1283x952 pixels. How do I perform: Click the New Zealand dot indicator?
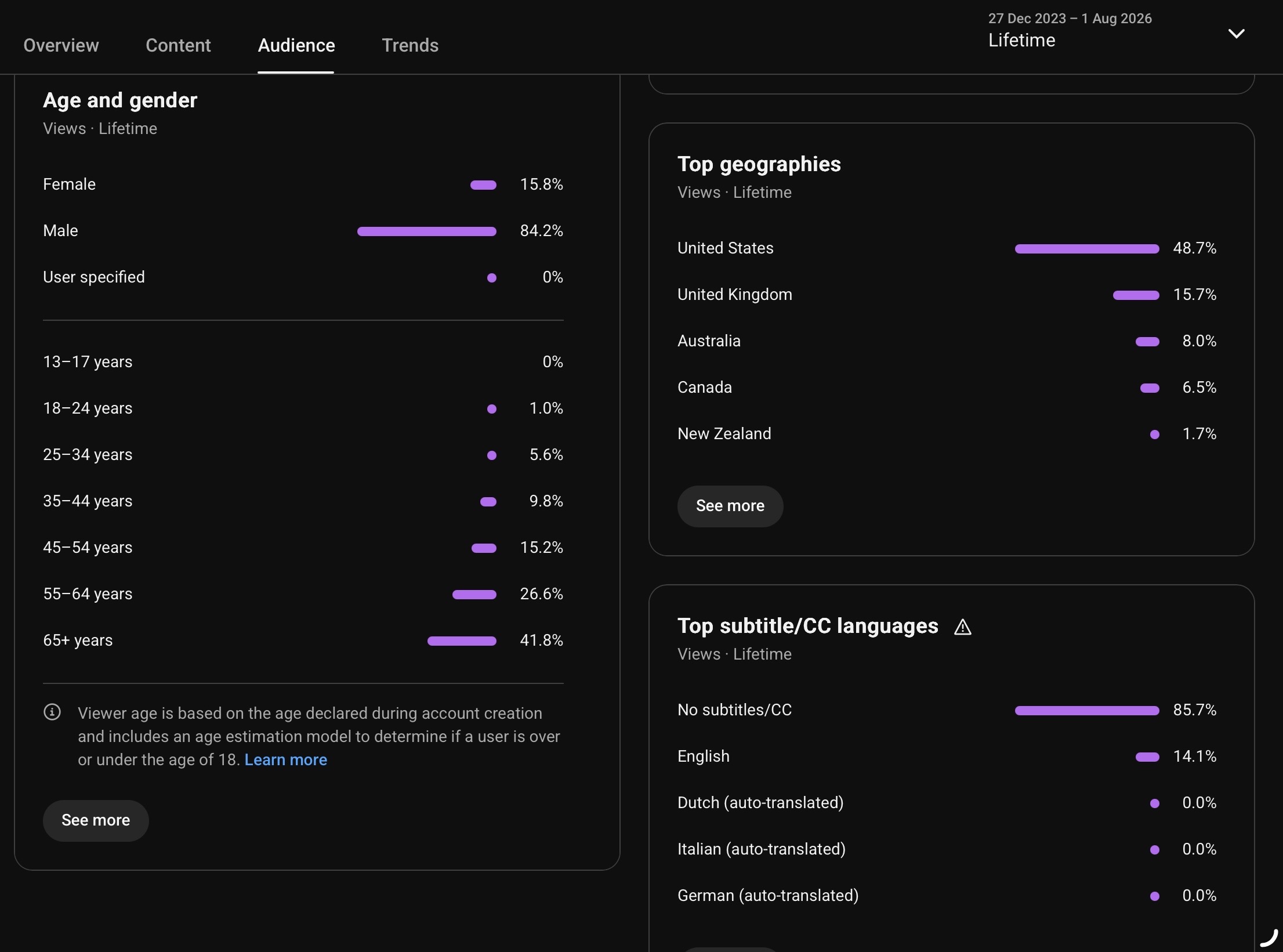(1154, 435)
